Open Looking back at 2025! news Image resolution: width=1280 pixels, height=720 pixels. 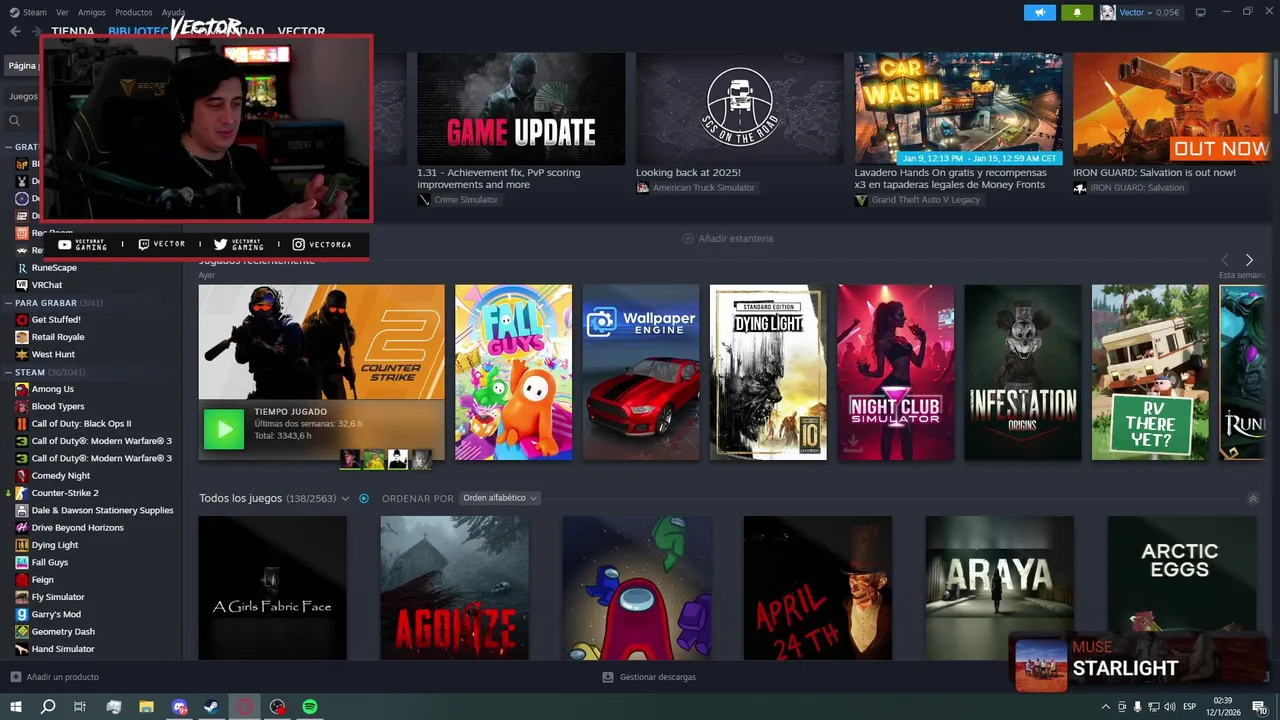(x=688, y=173)
